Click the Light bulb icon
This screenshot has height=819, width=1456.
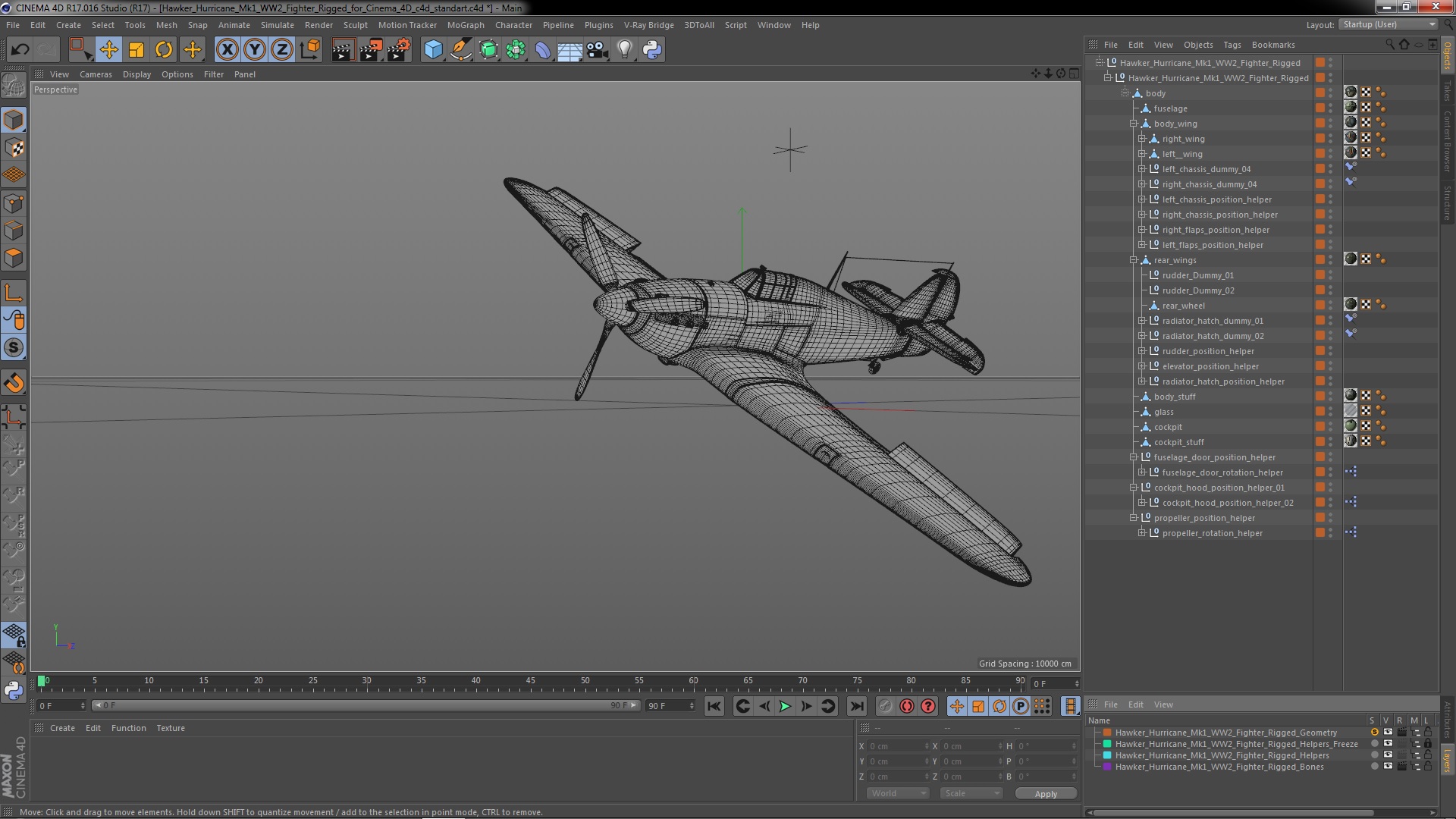point(624,50)
